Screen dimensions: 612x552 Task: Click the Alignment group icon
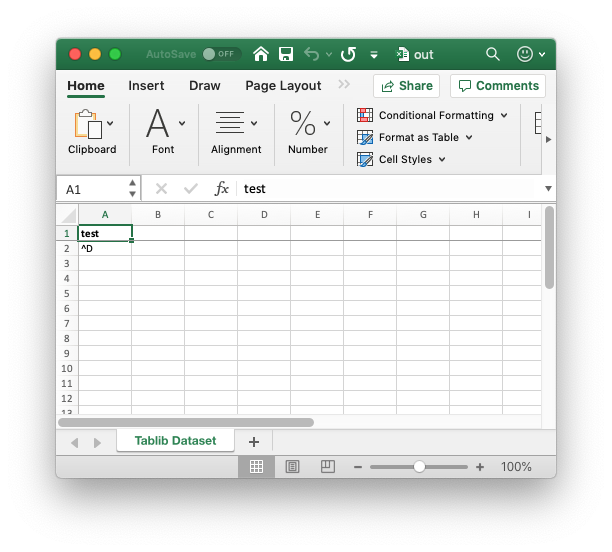230,123
